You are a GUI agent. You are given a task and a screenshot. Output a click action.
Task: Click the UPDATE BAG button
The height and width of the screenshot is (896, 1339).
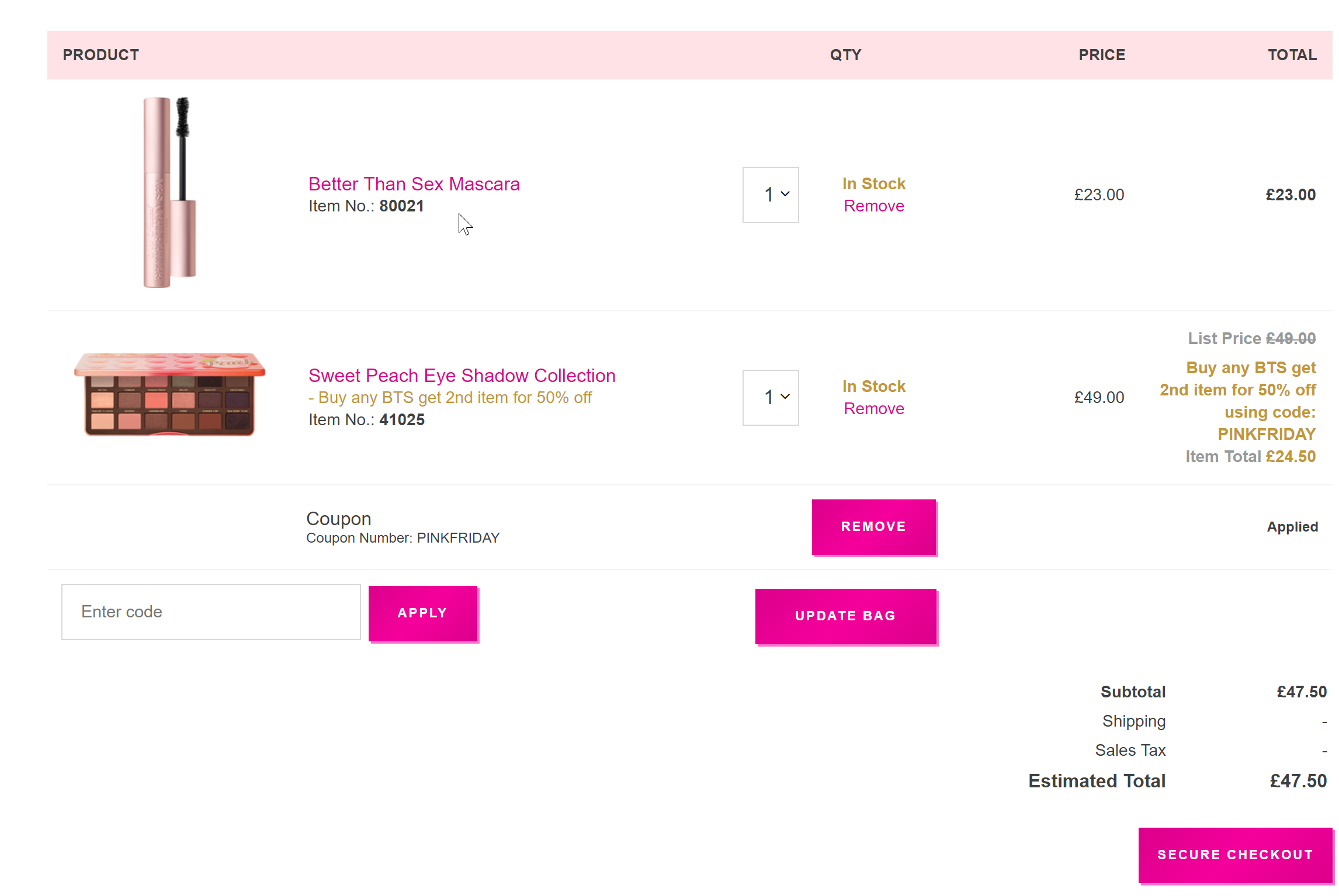point(845,616)
